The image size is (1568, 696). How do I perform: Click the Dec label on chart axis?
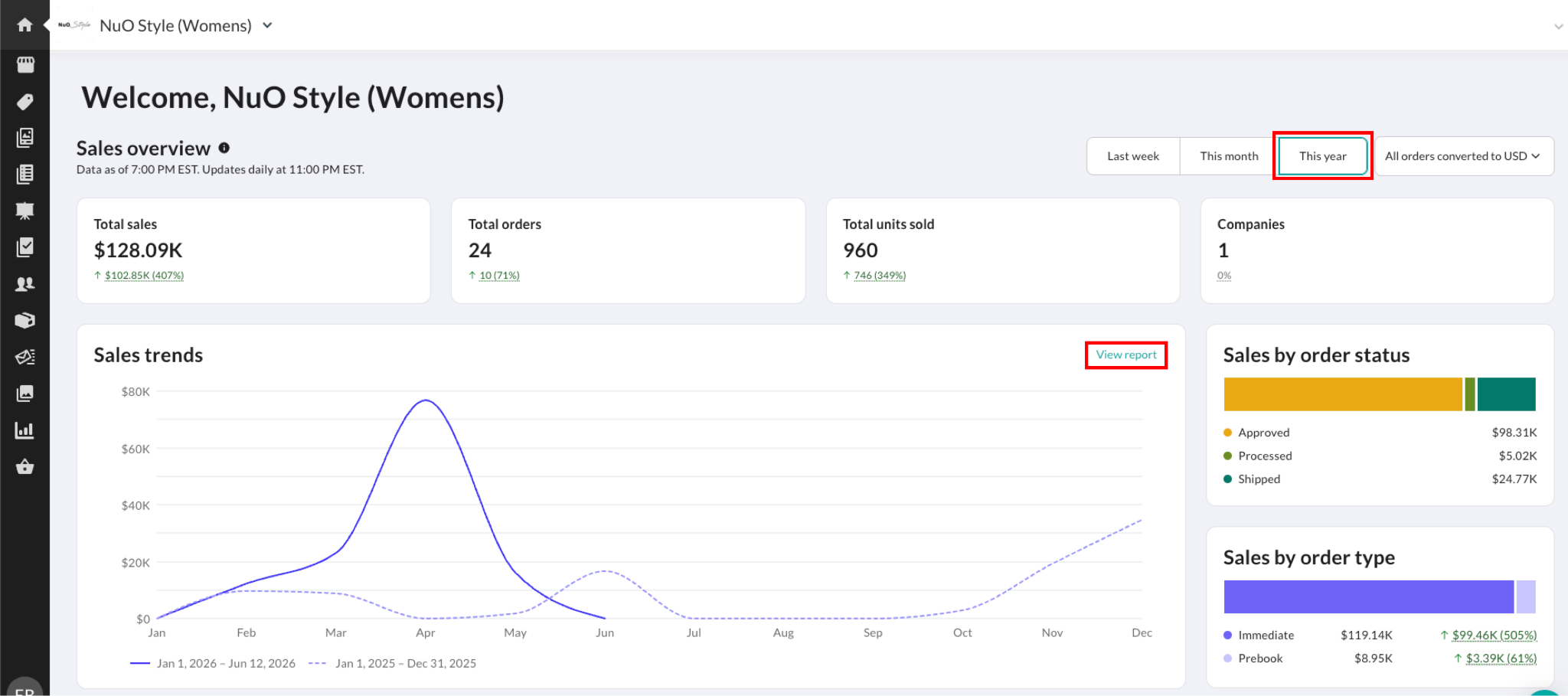[x=1142, y=632]
